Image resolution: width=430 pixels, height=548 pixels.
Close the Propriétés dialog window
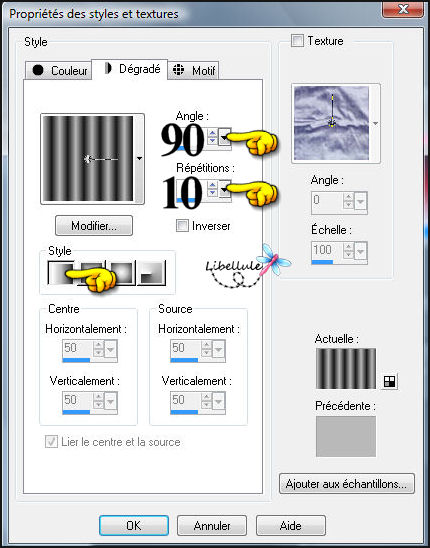pos(403,9)
